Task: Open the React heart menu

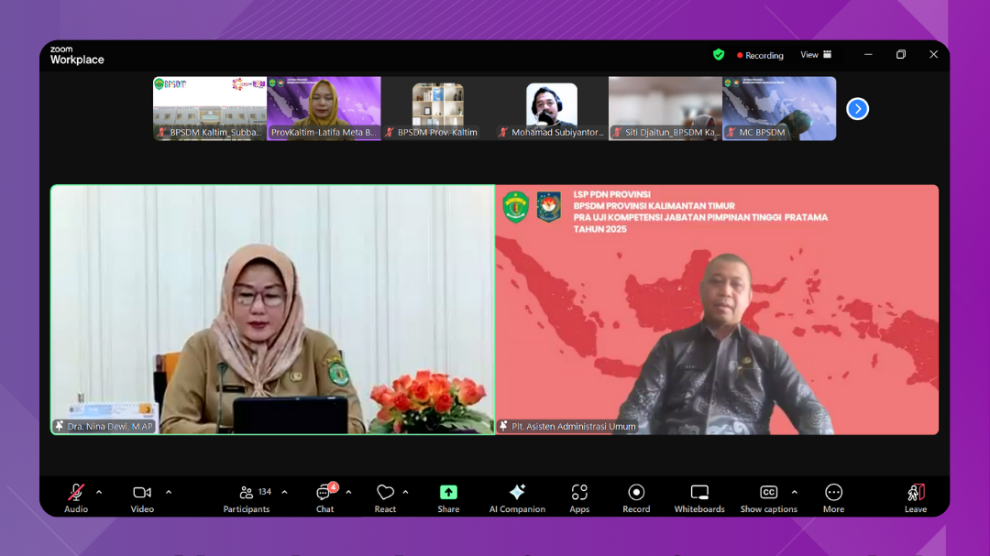Action: 385,498
